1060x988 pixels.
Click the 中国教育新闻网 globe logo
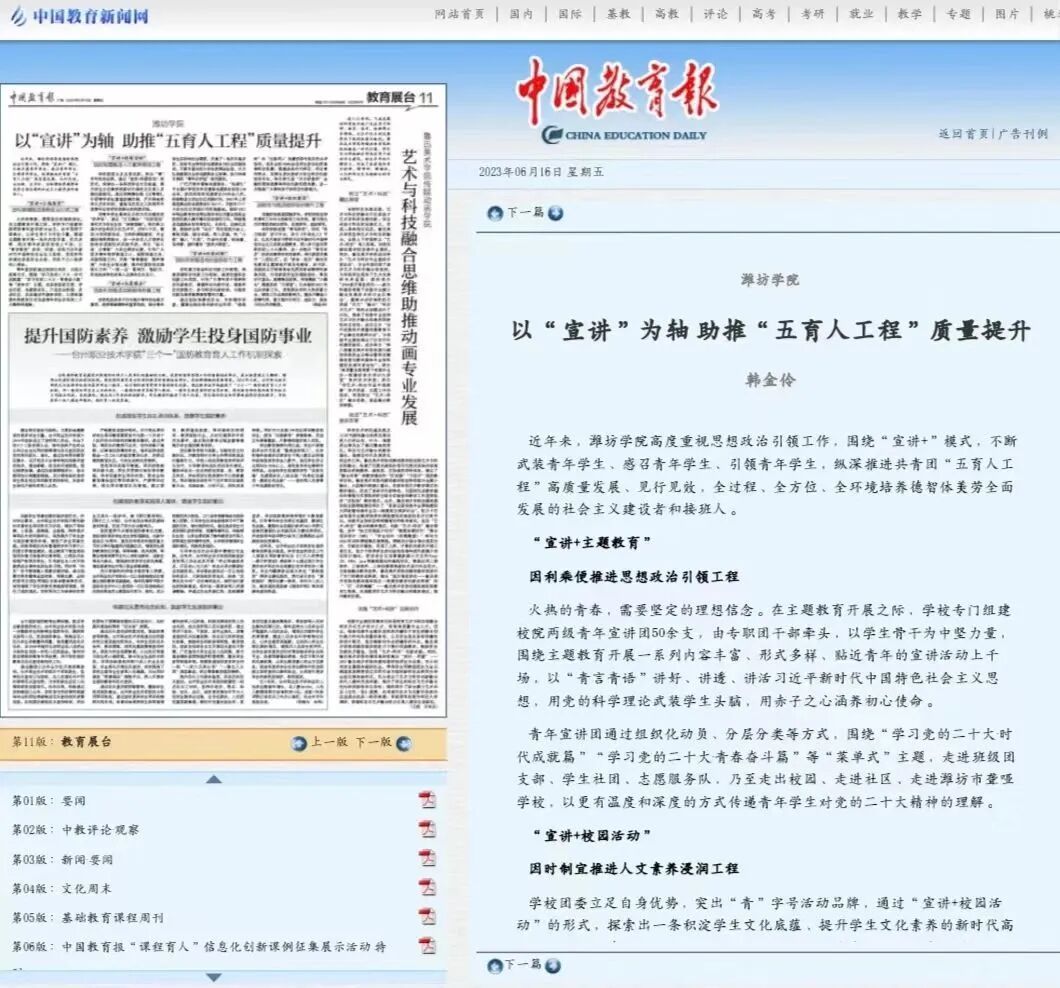coord(22,16)
